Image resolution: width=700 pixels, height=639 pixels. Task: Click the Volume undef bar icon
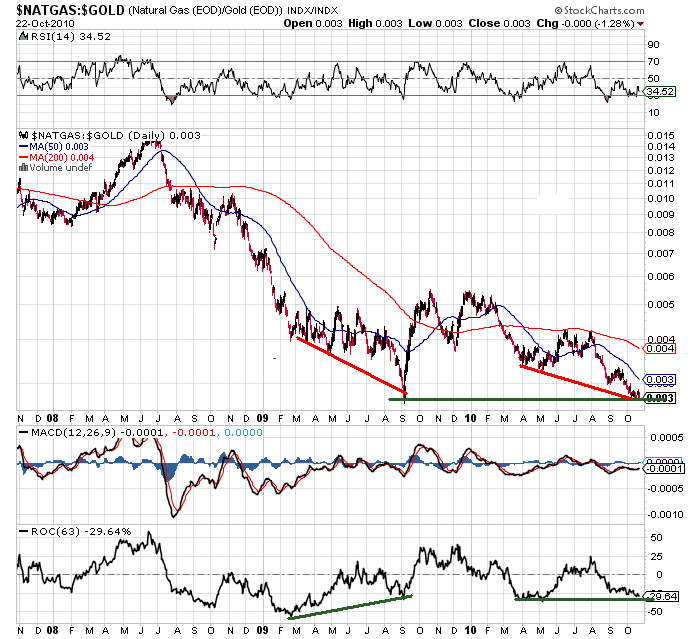[23, 167]
